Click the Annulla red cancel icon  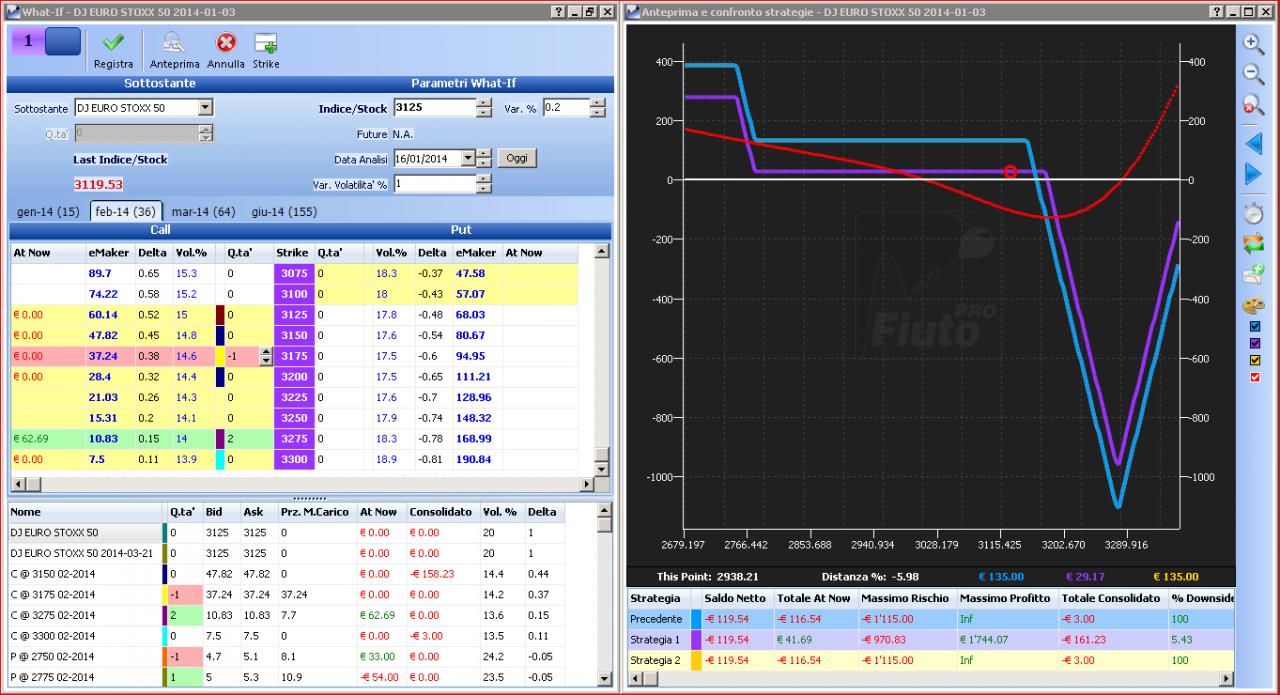coord(226,43)
